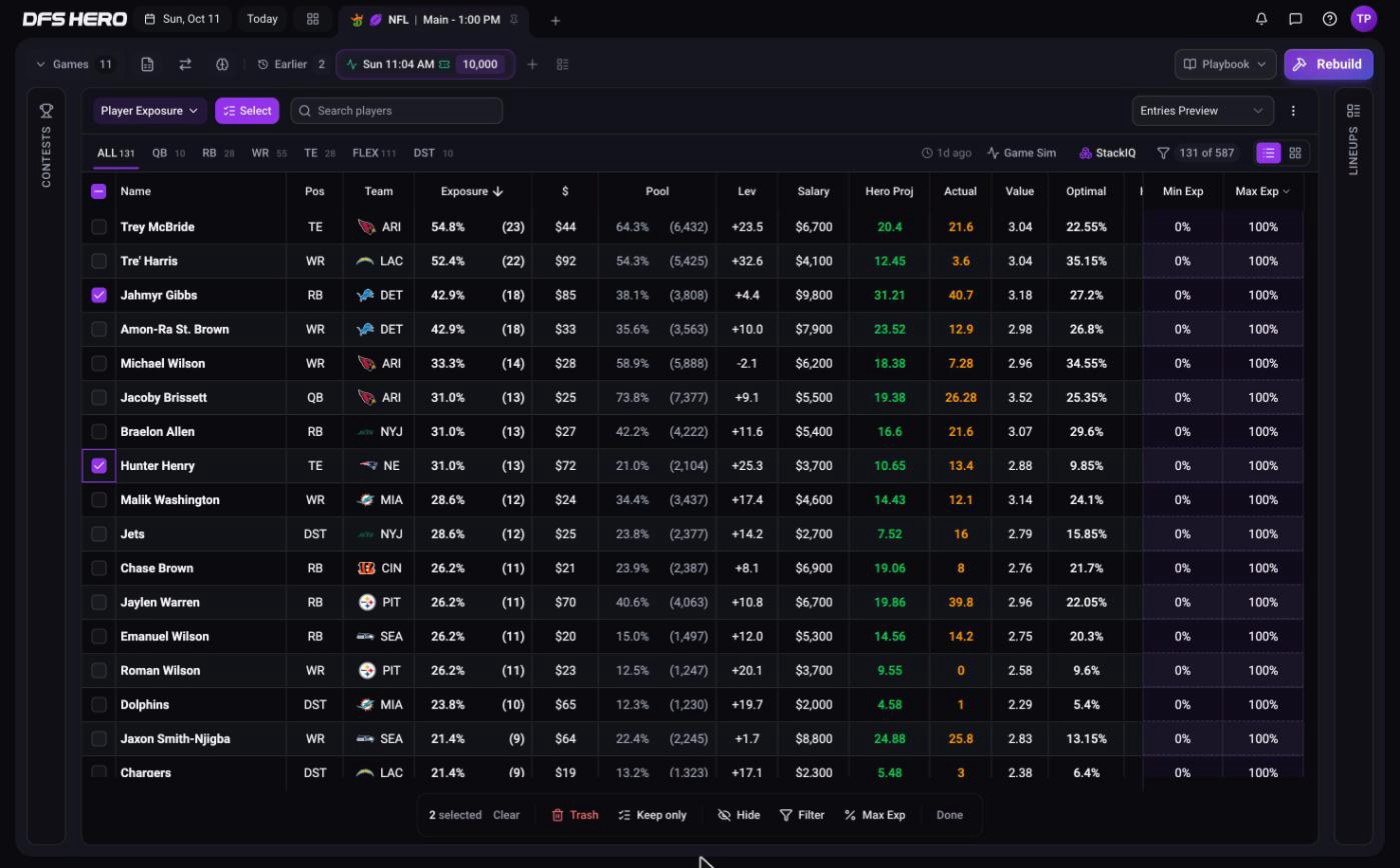
Task: Switch to list view layout
Action: (x=1268, y=153)
